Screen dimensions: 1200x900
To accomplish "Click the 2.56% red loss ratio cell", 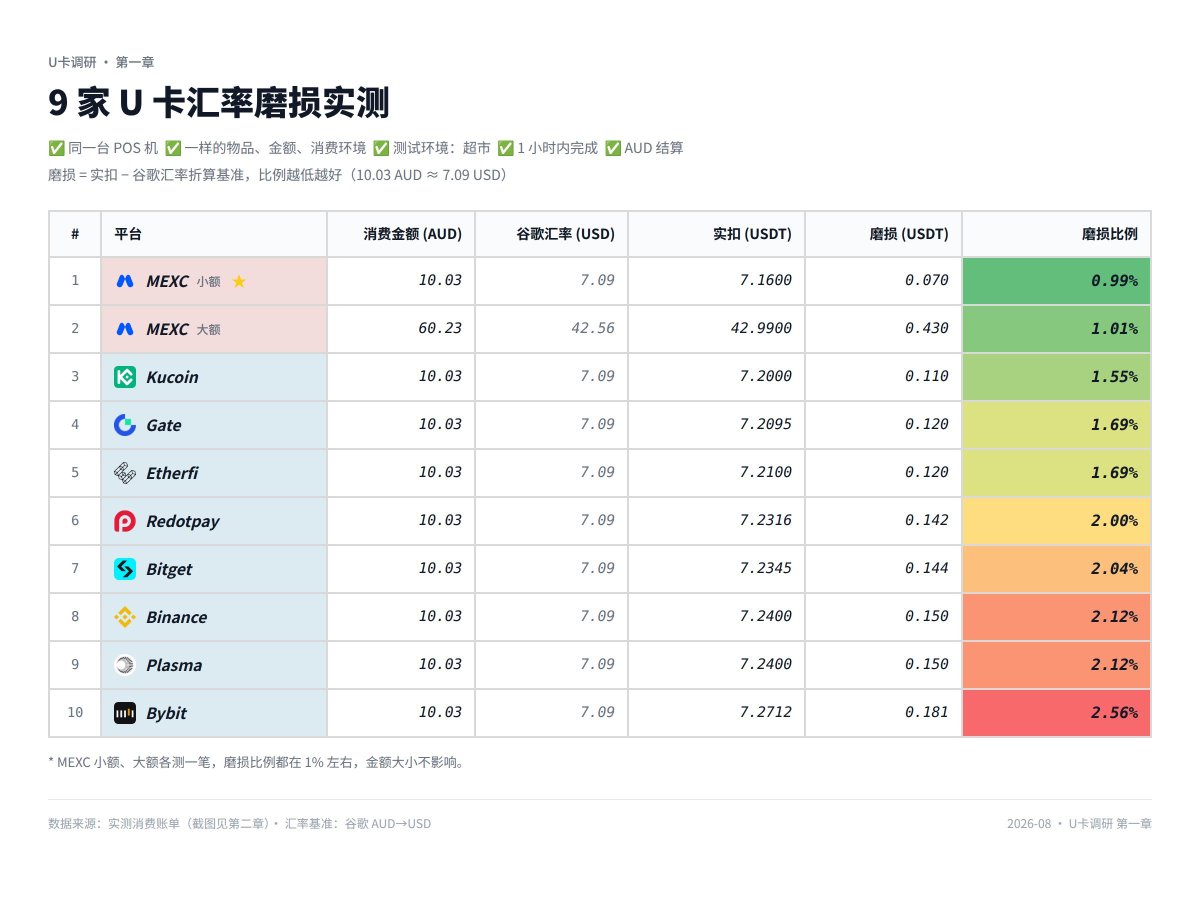I will click(x=1057, y=713).
